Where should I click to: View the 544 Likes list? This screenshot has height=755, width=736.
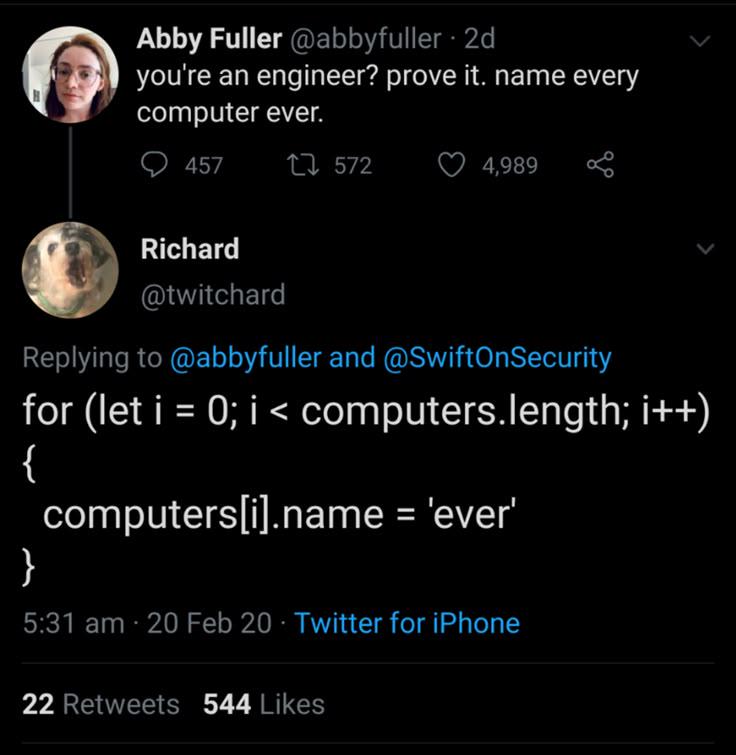[264, 704]
